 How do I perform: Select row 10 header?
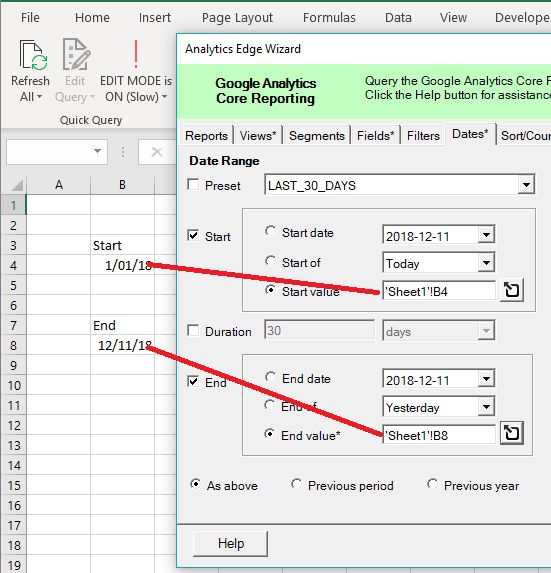[x=14, y=385]
